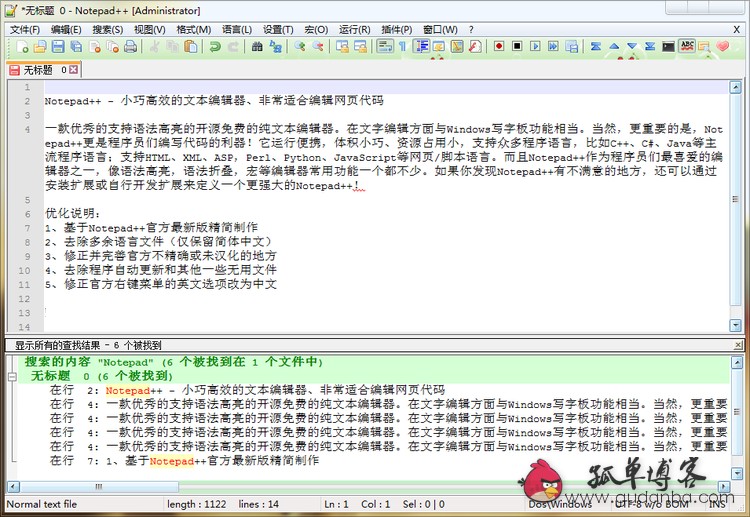Click editor scrollbar up arrow
The height and width of the screenshot is (517, 750).
[736, 87]
